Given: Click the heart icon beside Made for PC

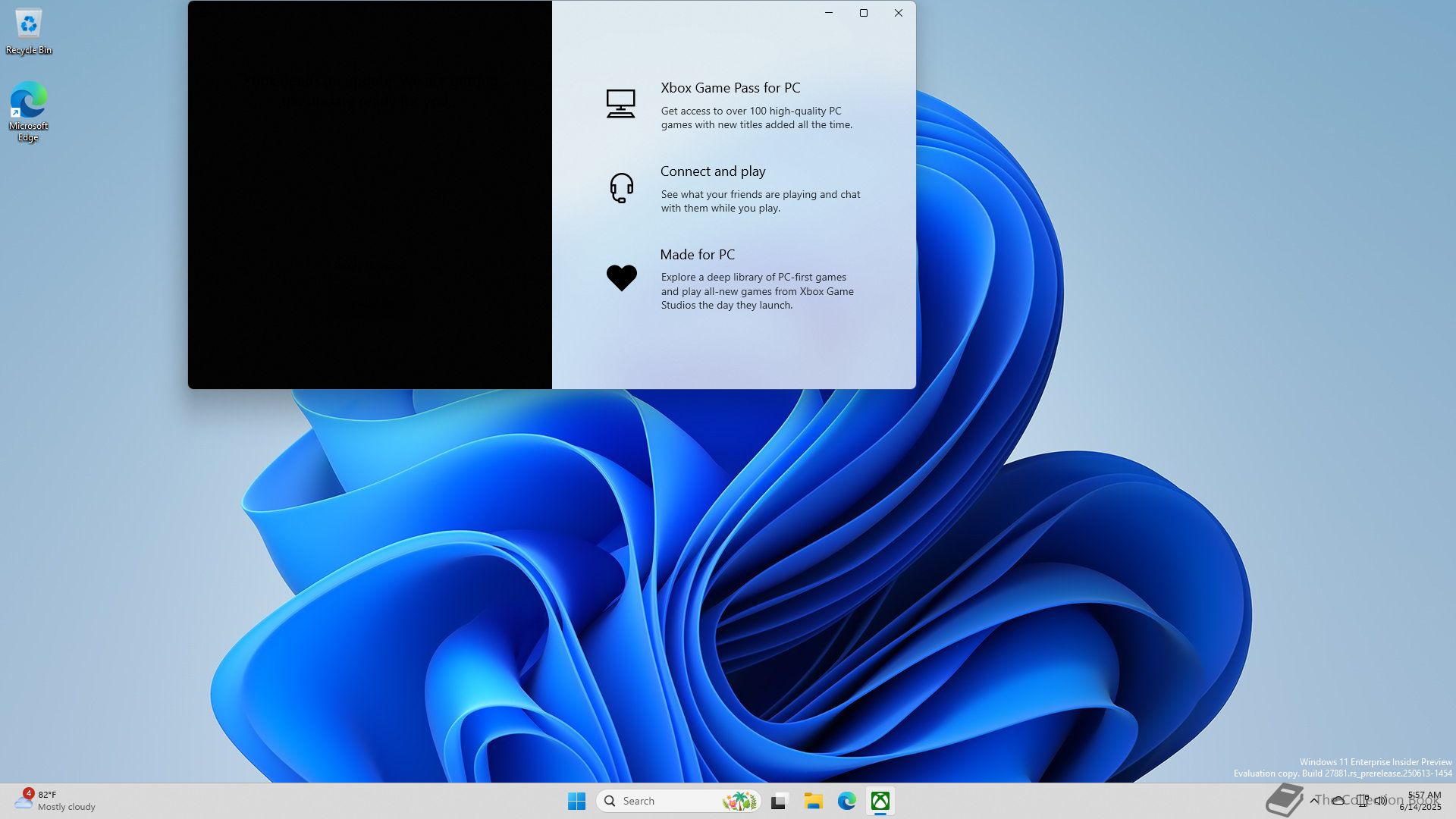Looking at the screenshot, I should (x=621, y=278).
